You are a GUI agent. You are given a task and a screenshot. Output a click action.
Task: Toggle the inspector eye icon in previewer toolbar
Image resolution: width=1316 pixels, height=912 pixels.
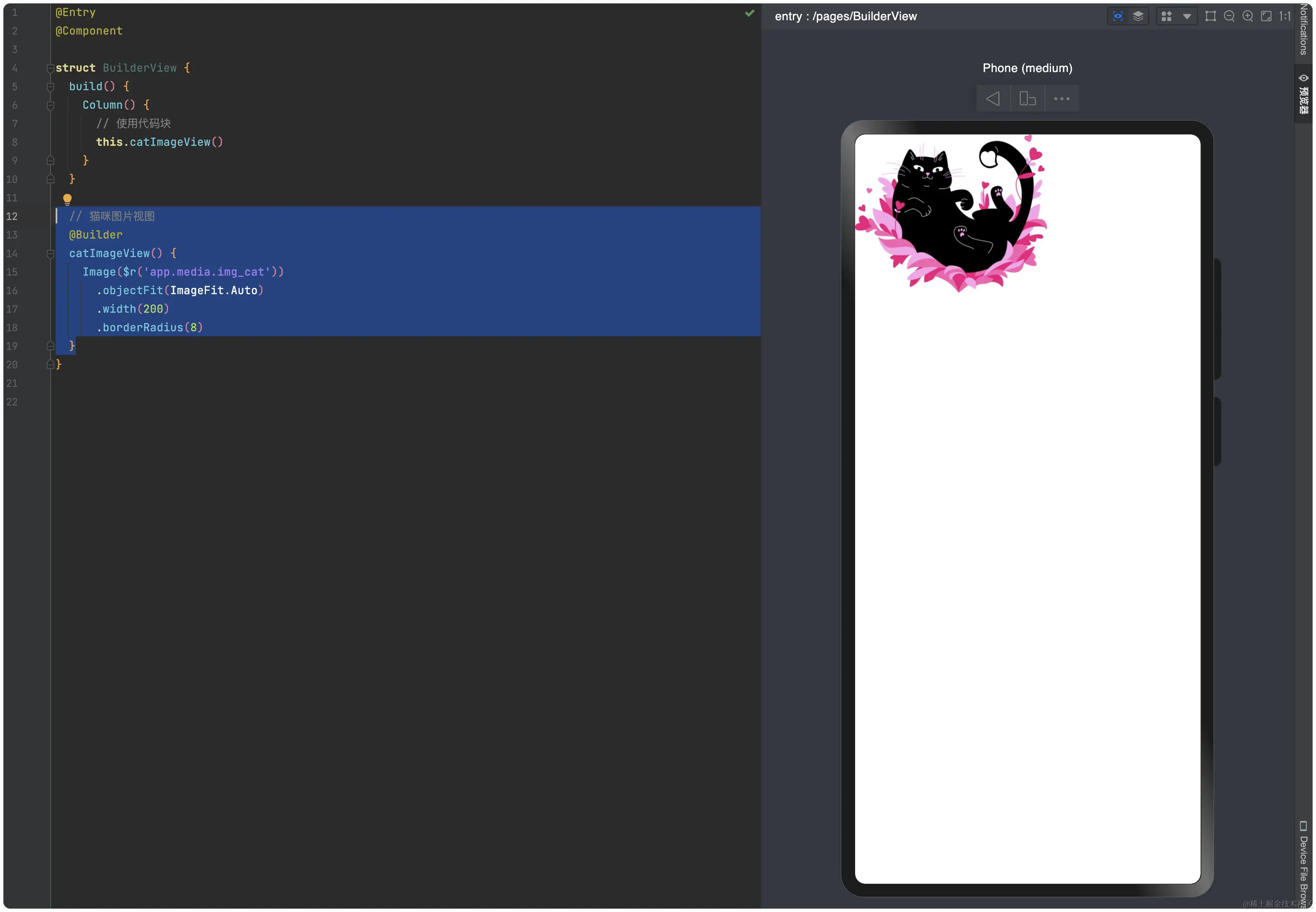click(x=1117, y=16)
